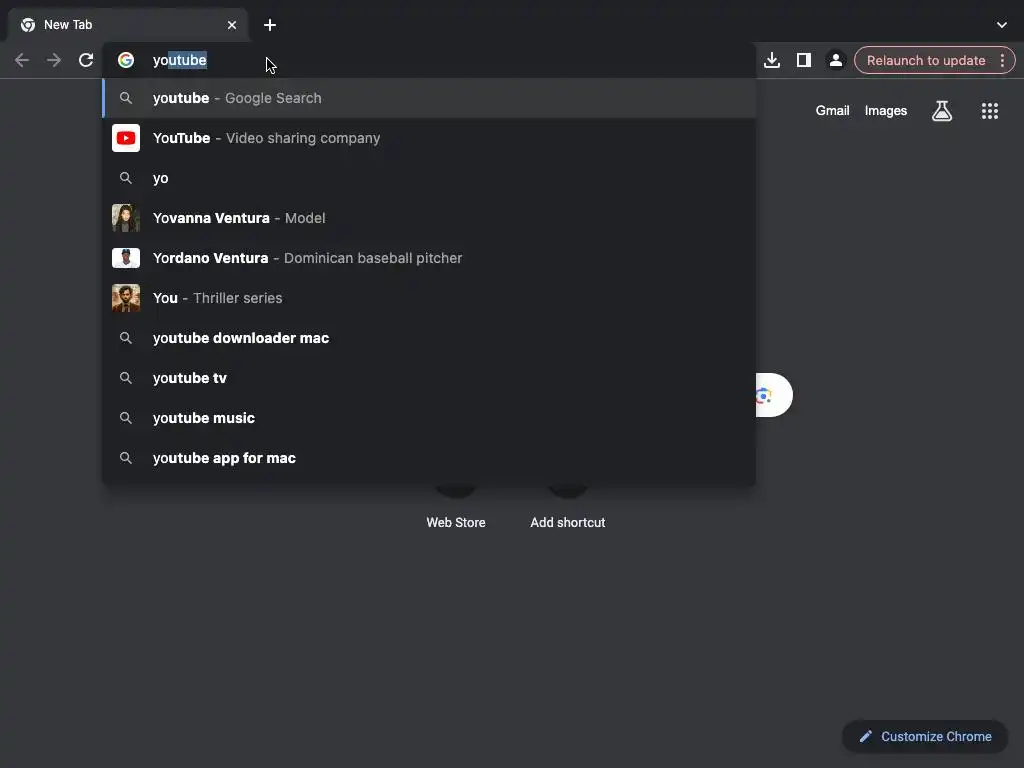Click the browser forward arrow
Viewport: 1024px width, 768px height.
[x=54, y=61]
